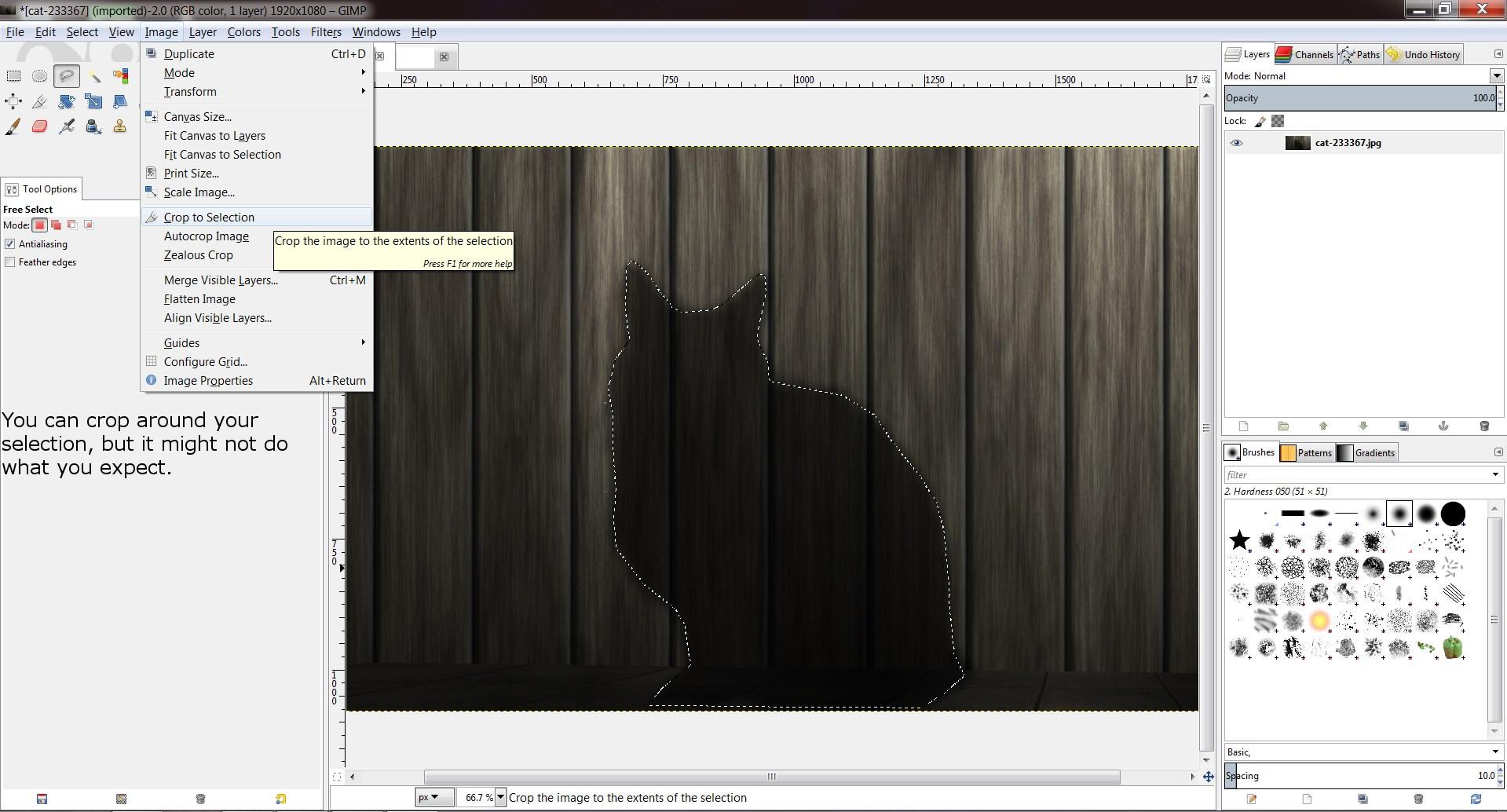Viewport: 1507px width, 812px height.
Task: Select the Ellipse Select tool
Action: pyautogui.click(x=39, y=76)
